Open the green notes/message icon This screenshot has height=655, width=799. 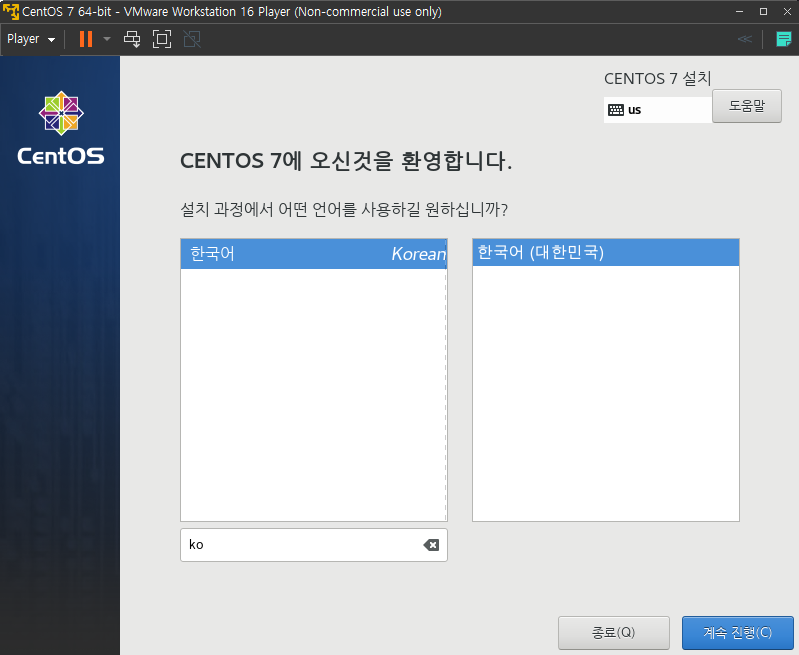(x=783, y=39)
